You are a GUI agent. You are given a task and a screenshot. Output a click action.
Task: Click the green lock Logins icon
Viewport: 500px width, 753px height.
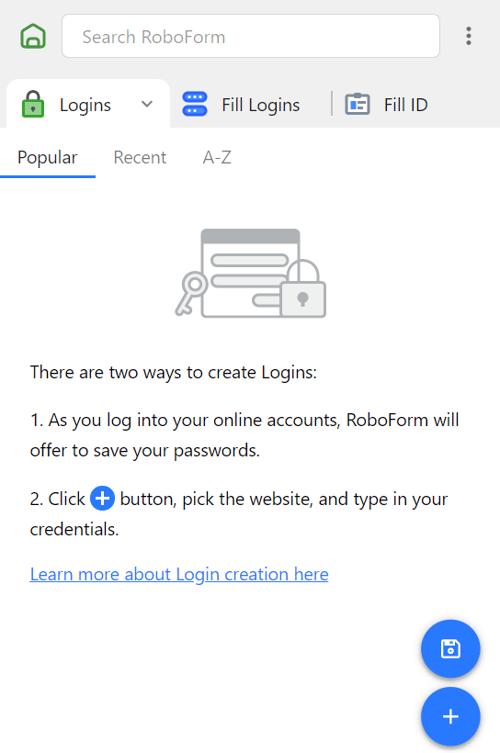click(x=33, y=104)
